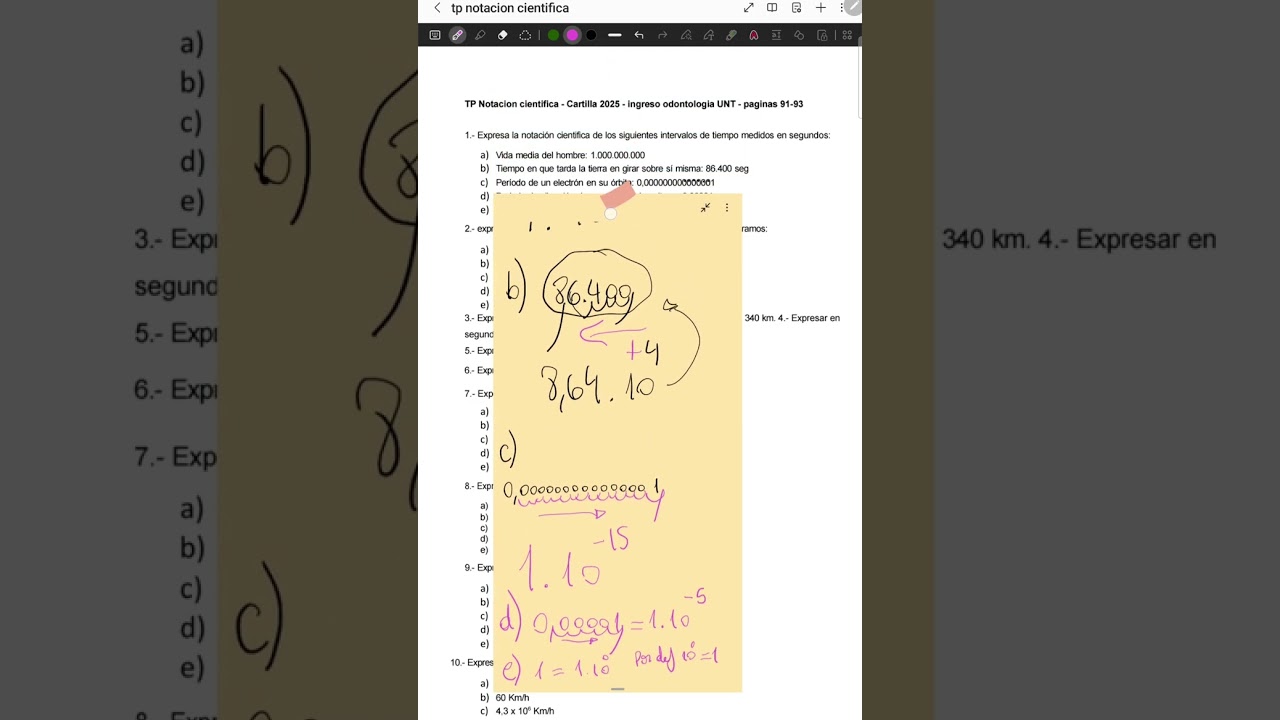Open the pen thickness setting
The image size is (1280, 720).
pos(615,35)
